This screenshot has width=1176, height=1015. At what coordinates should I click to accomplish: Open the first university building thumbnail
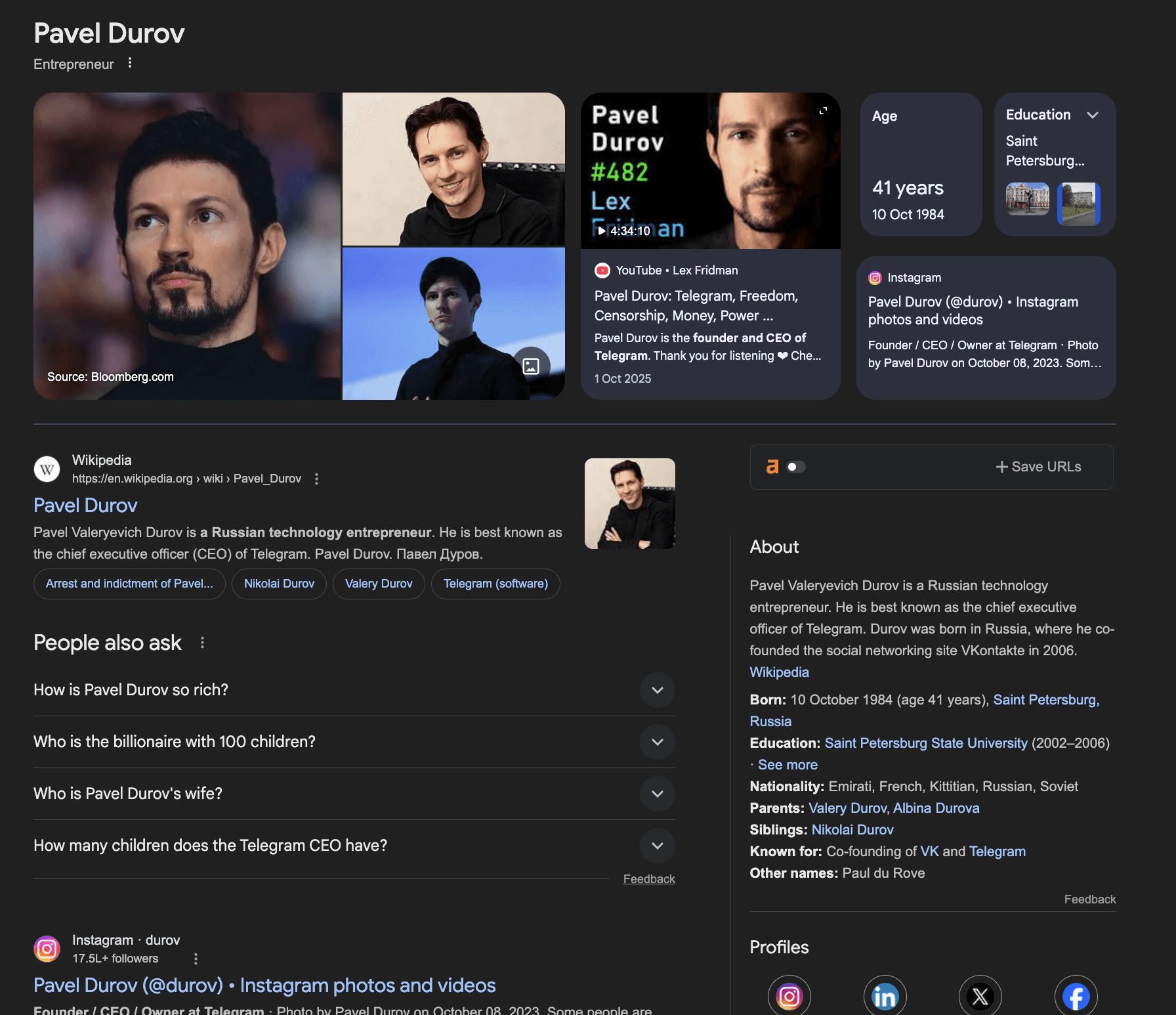pyautogui.click(x=1028, y=199)
